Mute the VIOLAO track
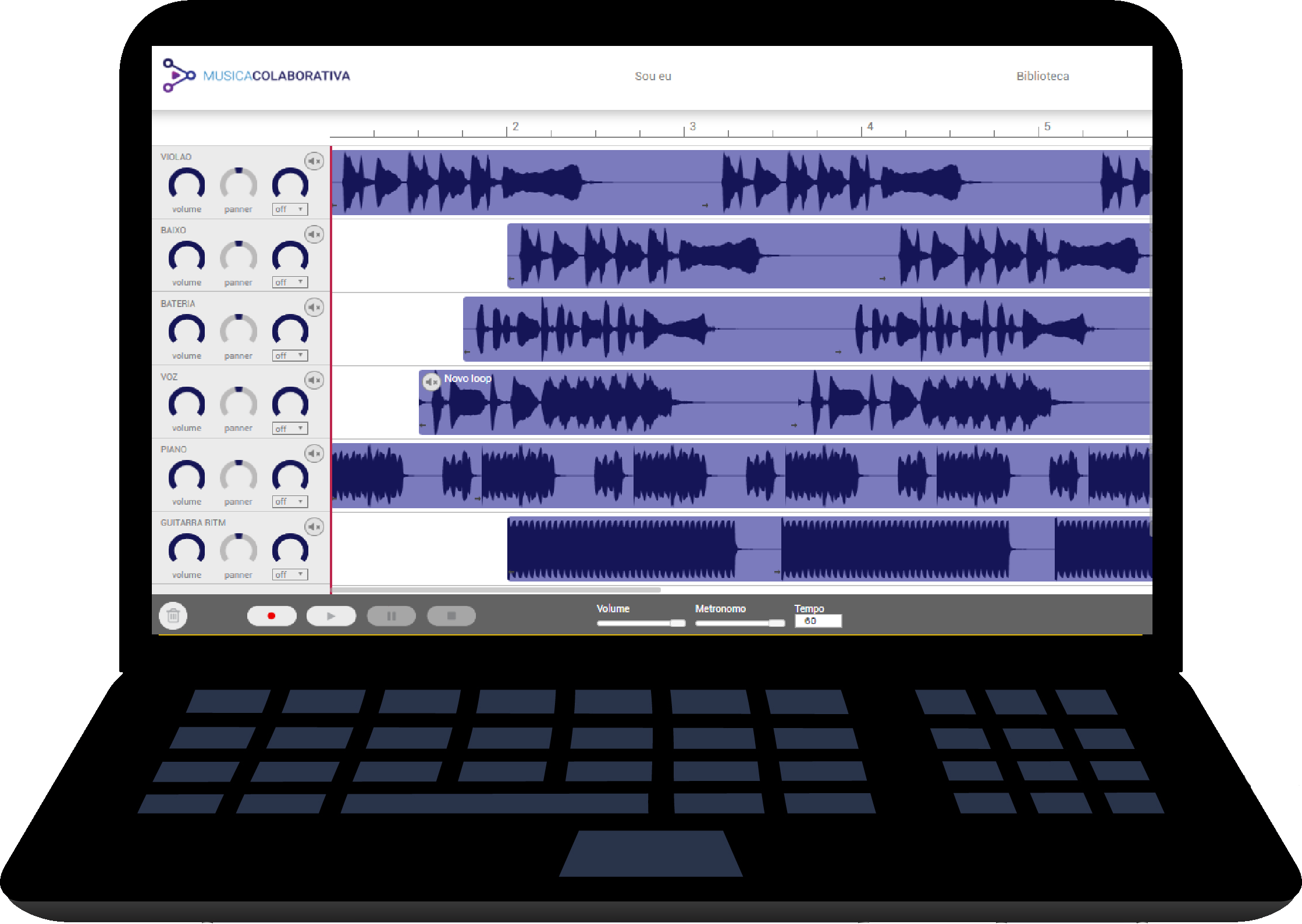 click(x=314, y=161)
